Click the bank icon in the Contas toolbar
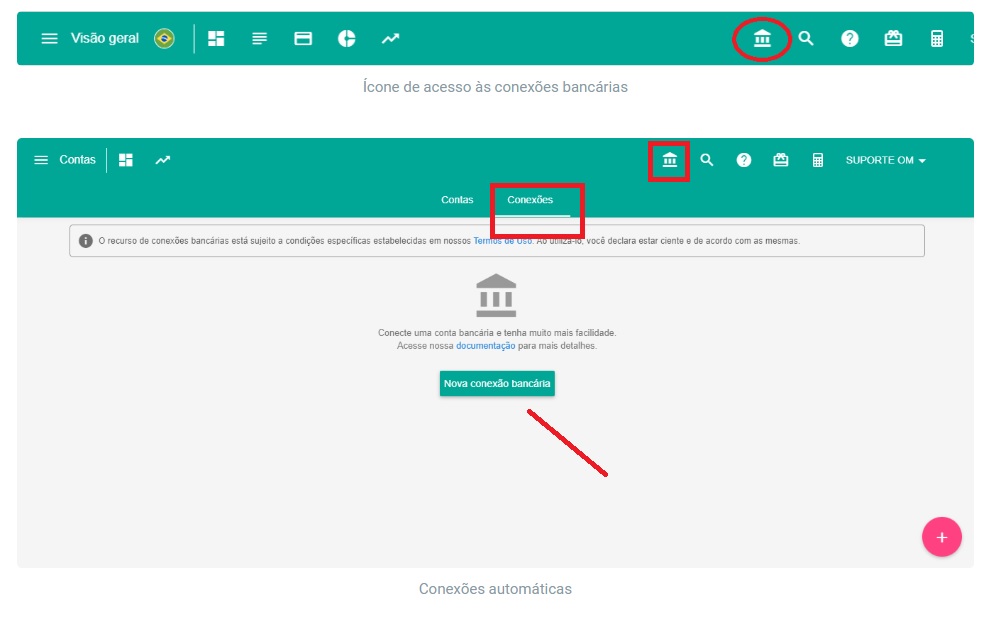 pos(670,160)
